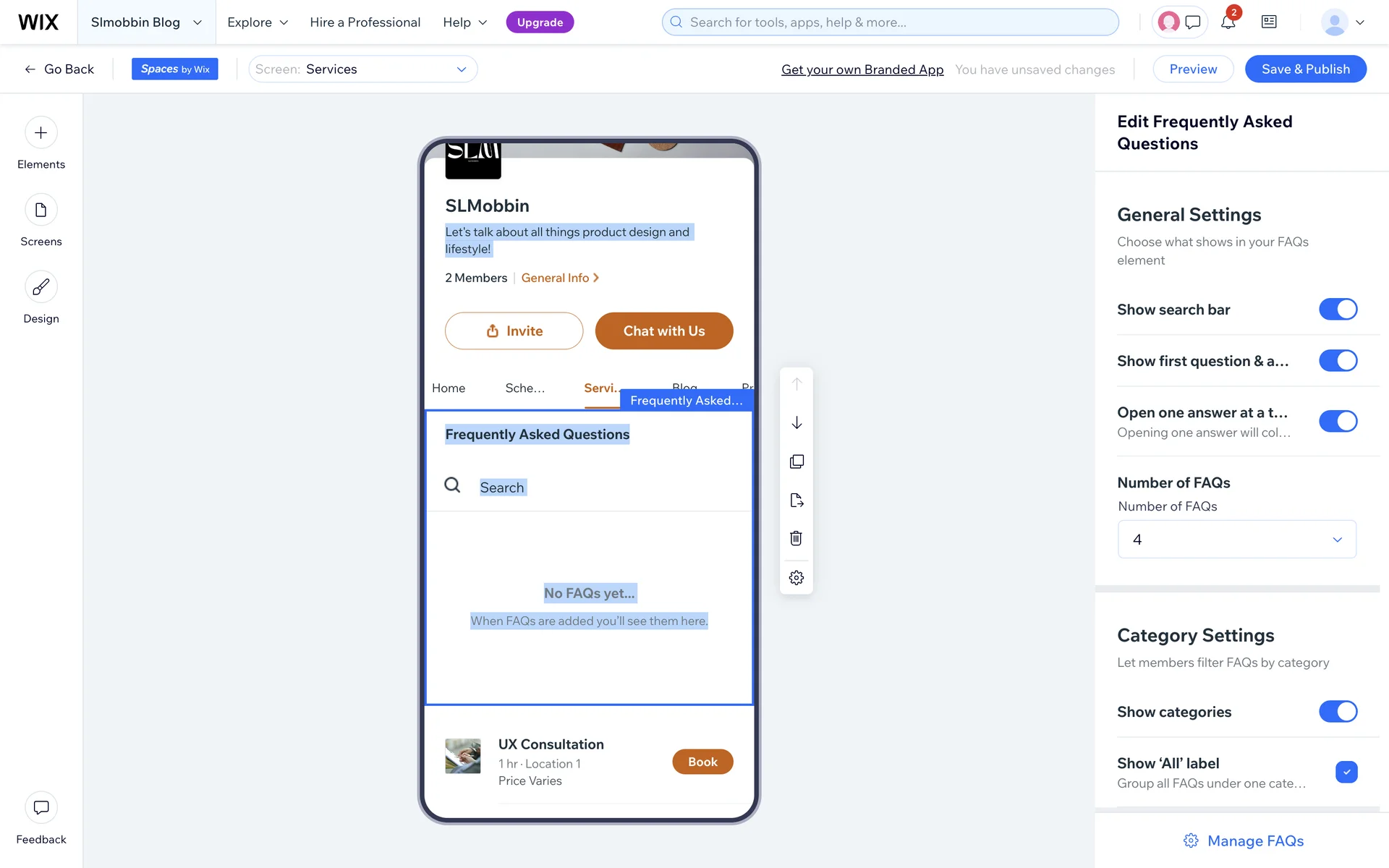Viewport: 1389px width, 868px height.
Task: Click Save & Publish
Action: 1305,69
